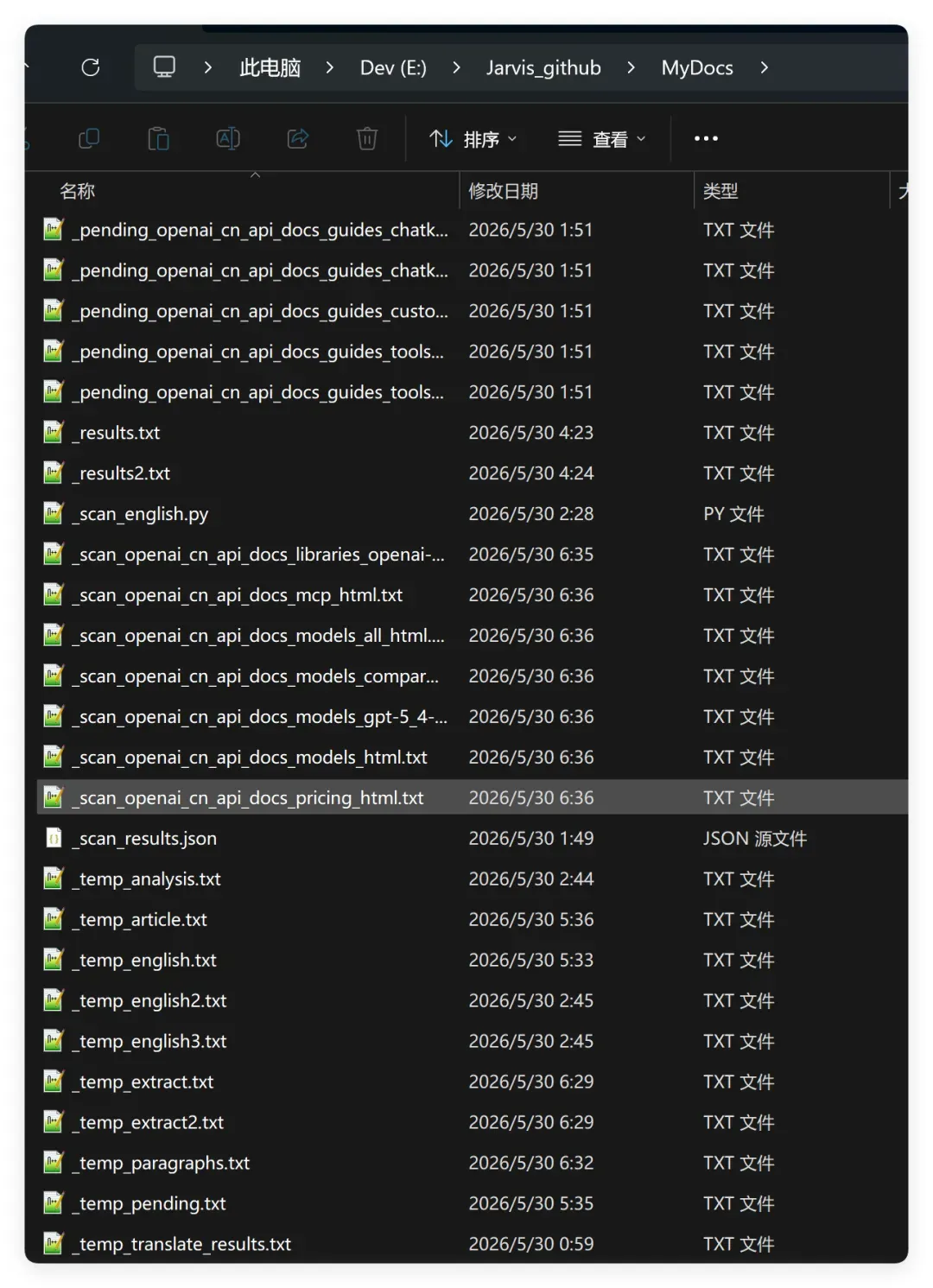The width and height of the screenshot is (933, 1288).
Task: Open the 查看 view dropdown
Action: click(602, 138)
